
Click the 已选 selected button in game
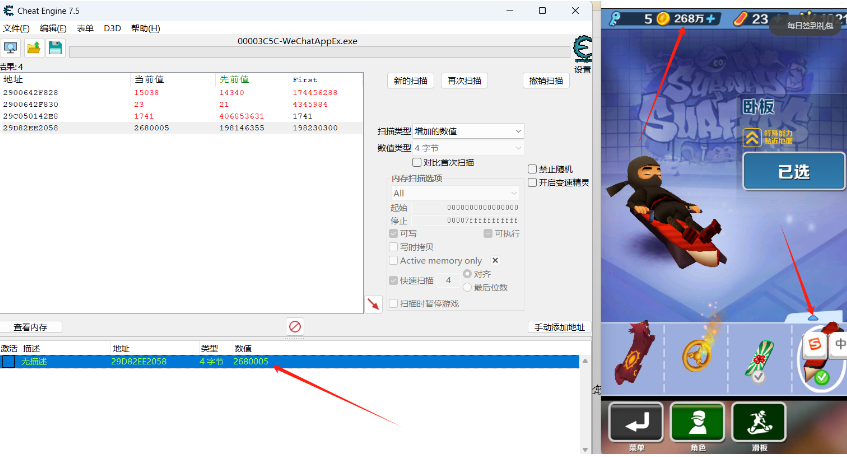pyautogui.click(x=794, y=172)
